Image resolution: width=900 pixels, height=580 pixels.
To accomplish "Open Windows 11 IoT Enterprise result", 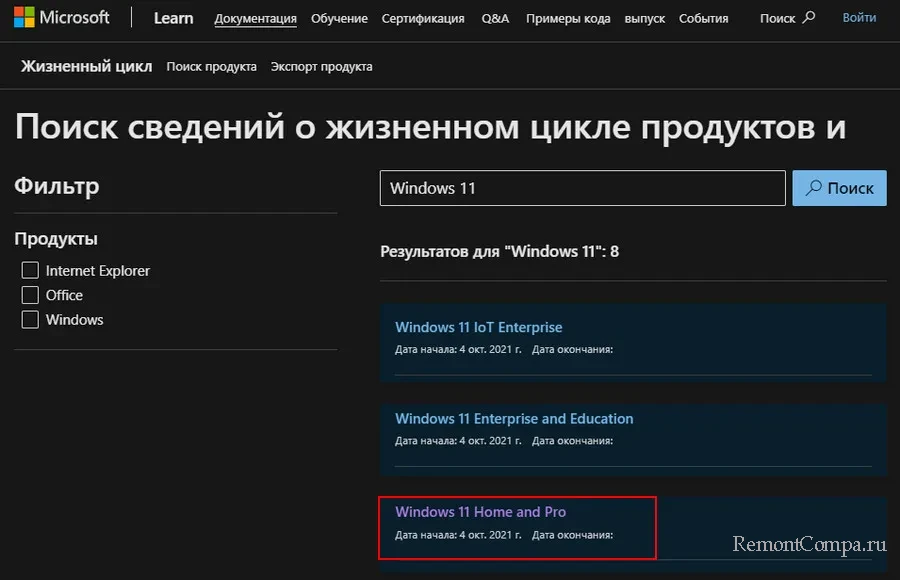I will pyautogui.click(x=478, y=327).
